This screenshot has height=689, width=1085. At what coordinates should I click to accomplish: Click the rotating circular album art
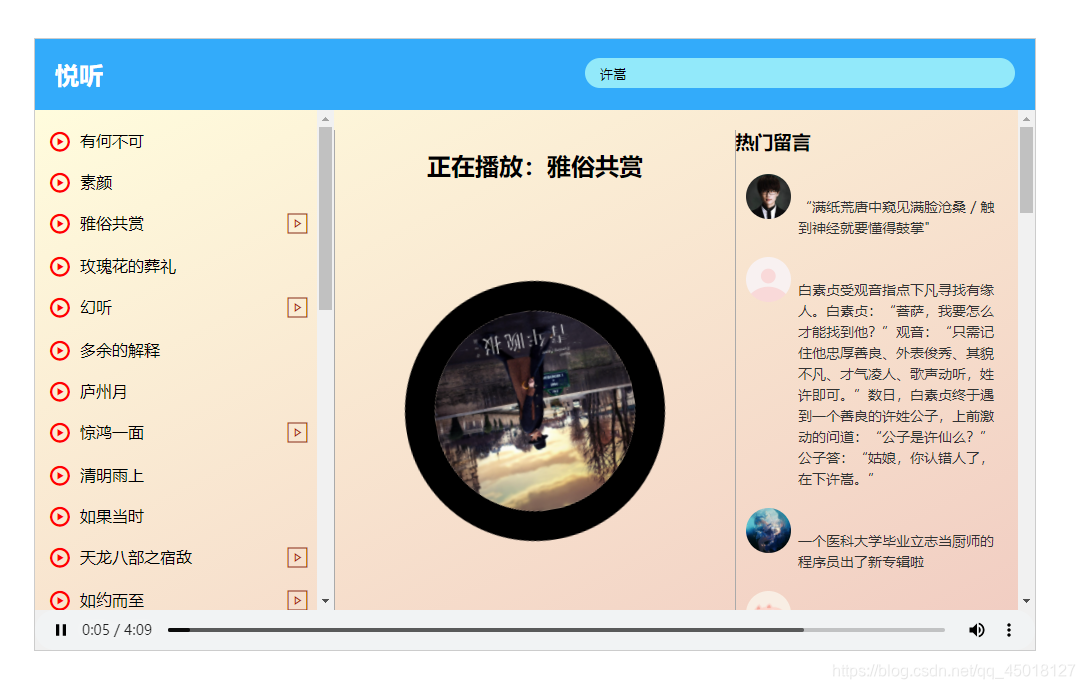pos(537,409)
